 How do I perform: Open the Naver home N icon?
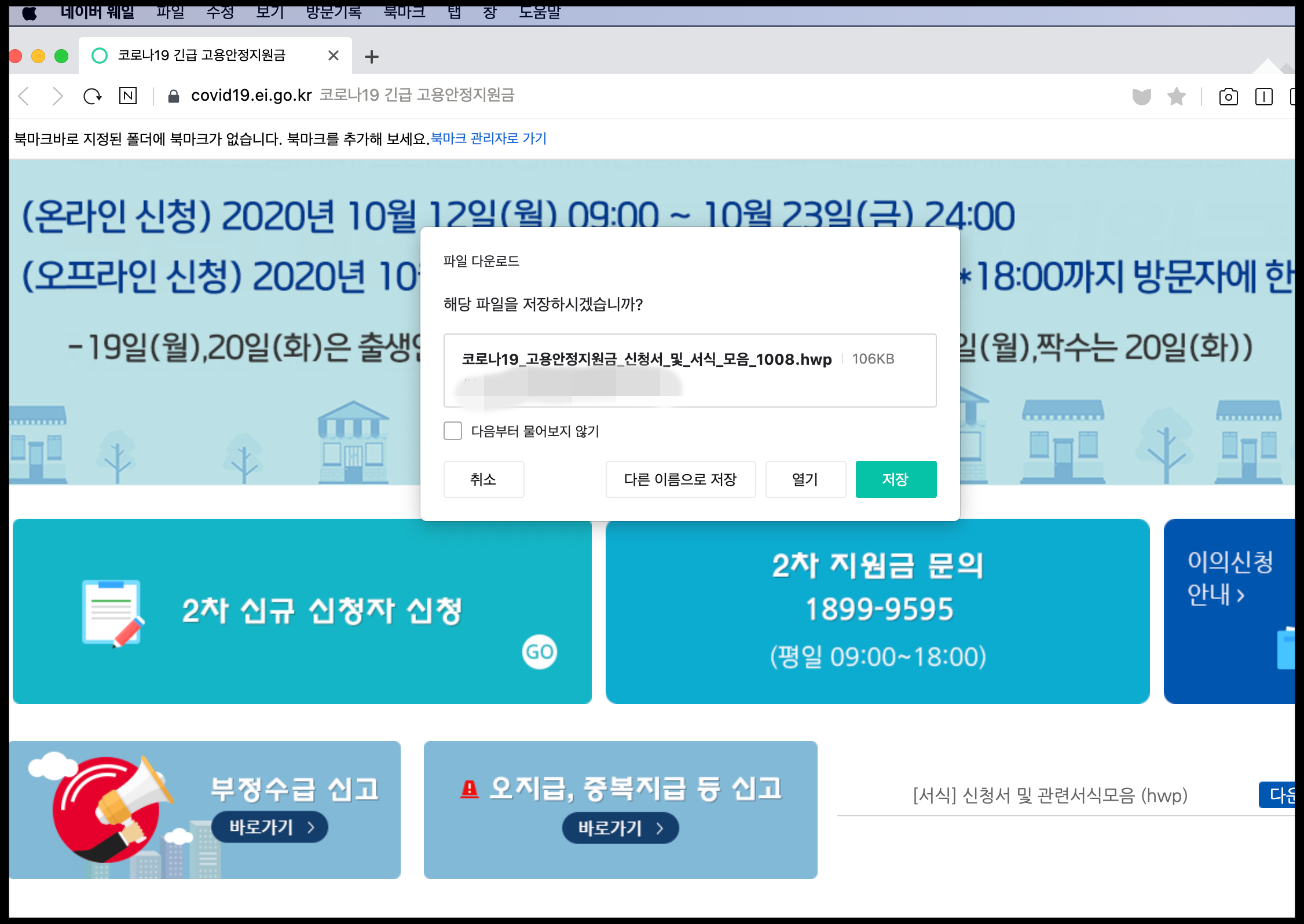(128, 96)
